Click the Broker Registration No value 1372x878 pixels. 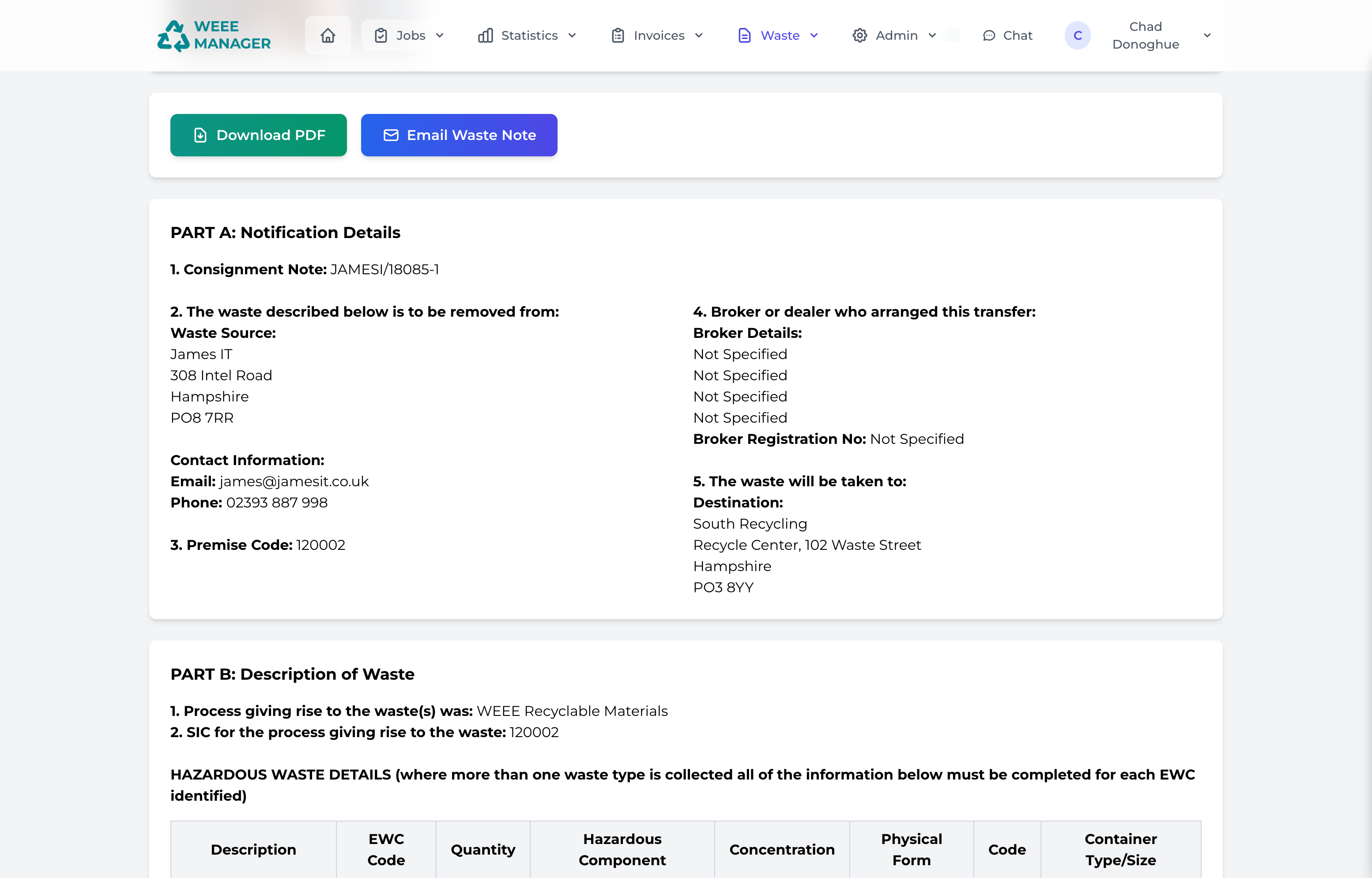(x=917, y=439)
